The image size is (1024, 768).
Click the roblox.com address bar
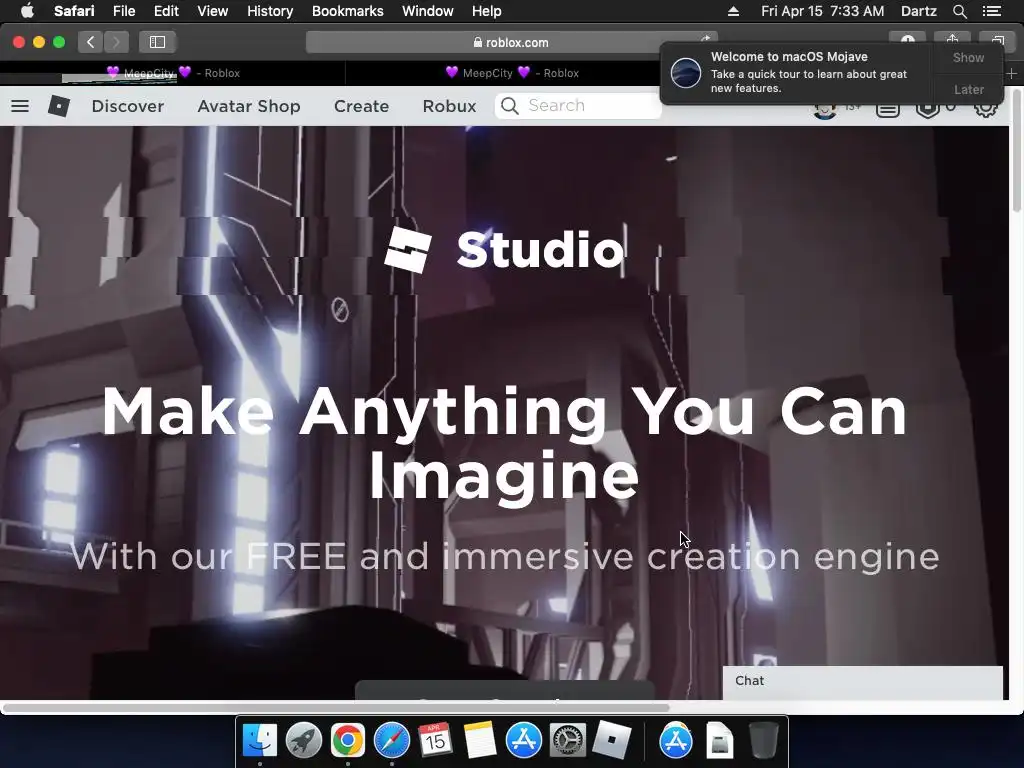[511, 42]
